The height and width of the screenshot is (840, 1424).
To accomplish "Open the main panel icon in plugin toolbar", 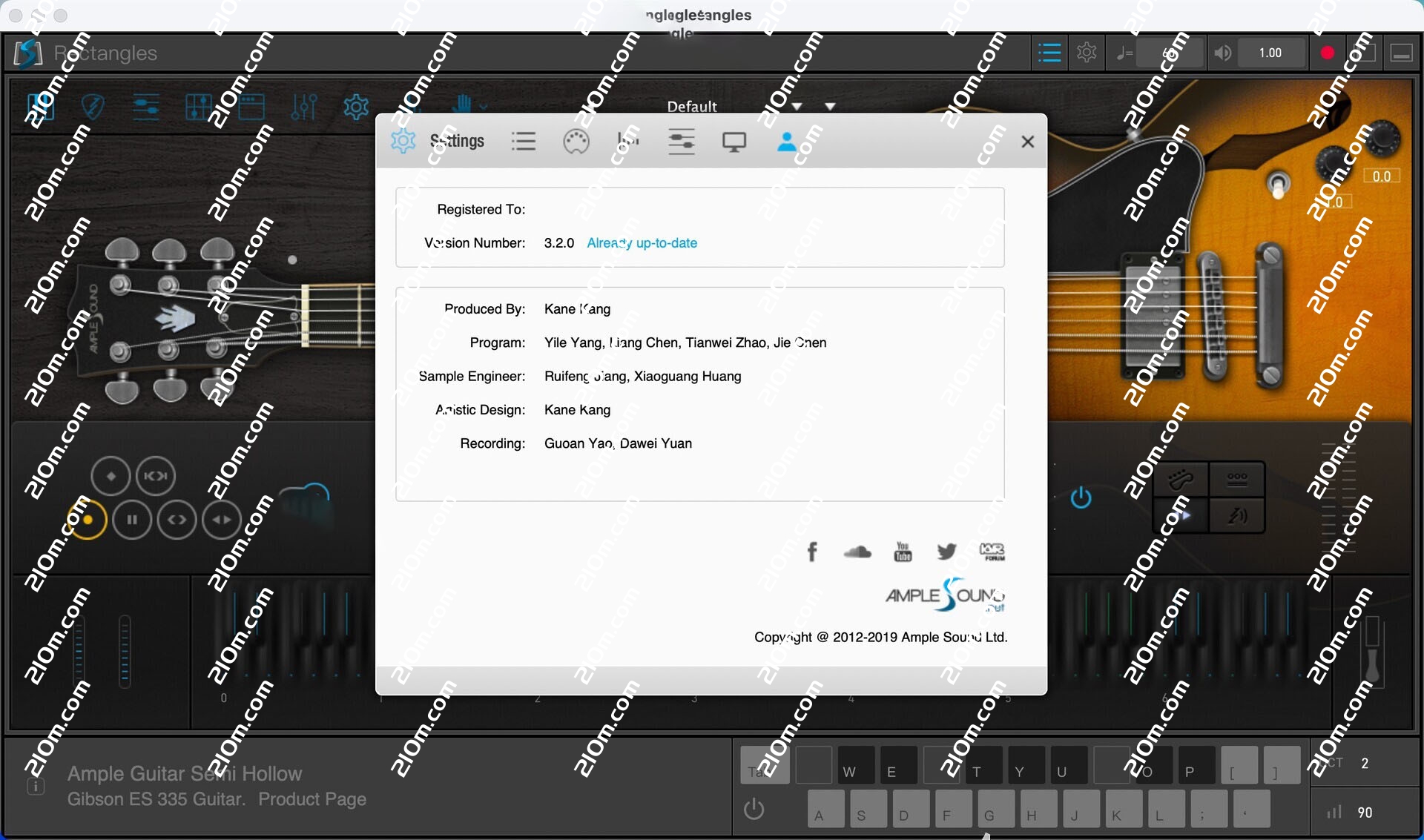I will 40,108.
